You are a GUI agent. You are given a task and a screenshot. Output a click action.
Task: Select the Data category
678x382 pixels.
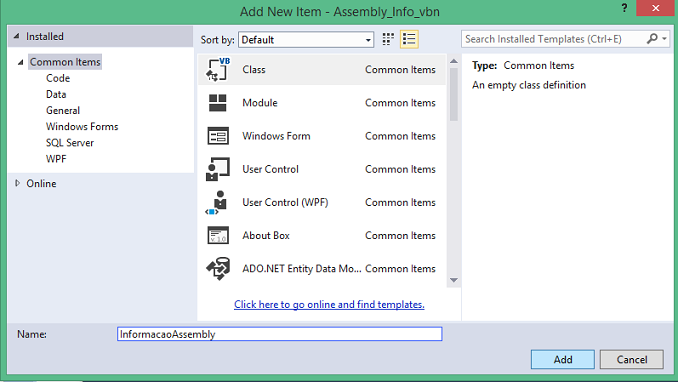tap(56, 94)
